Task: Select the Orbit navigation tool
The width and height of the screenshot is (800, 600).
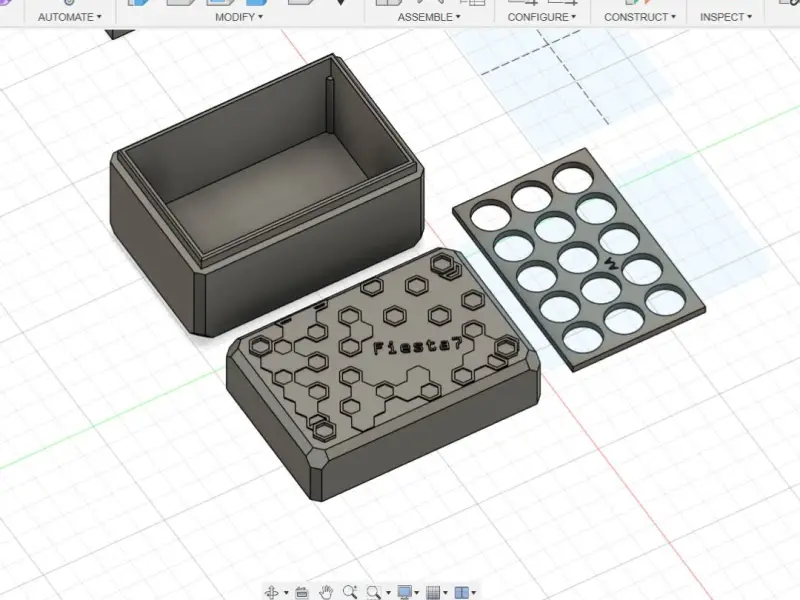Action: [271, 592]
